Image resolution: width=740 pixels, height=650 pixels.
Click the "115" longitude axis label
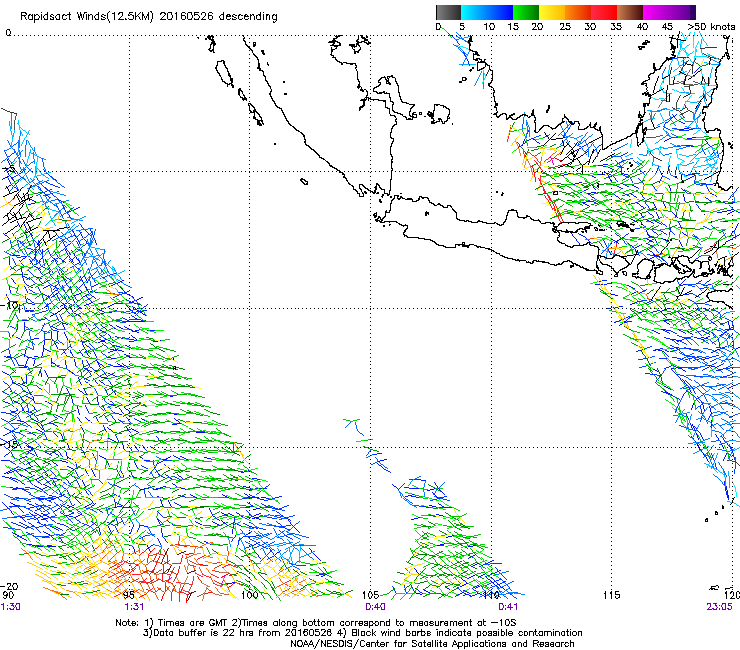pyautogui.click(x=612, y=595)
